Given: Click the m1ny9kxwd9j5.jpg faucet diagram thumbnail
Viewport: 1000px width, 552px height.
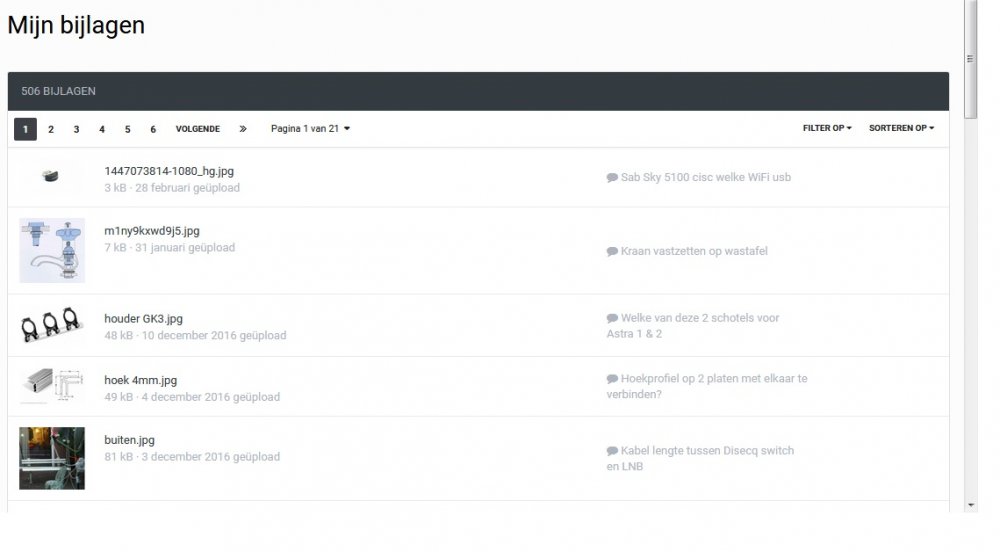Looking at the screenshot, I should click(x=52, y=250).
